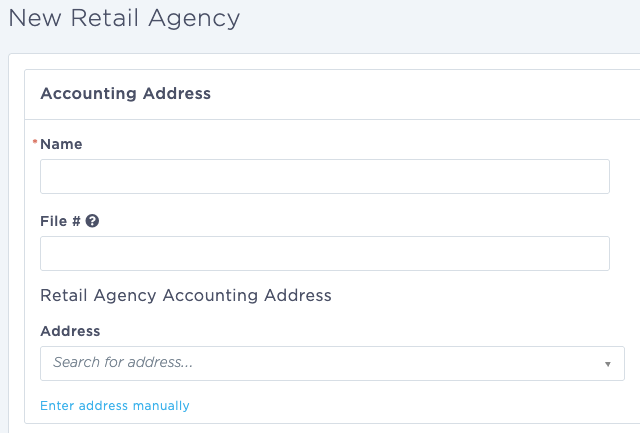Activate the required Name textbox
This screenshot has width=640, height=433.
click(325, 176)
